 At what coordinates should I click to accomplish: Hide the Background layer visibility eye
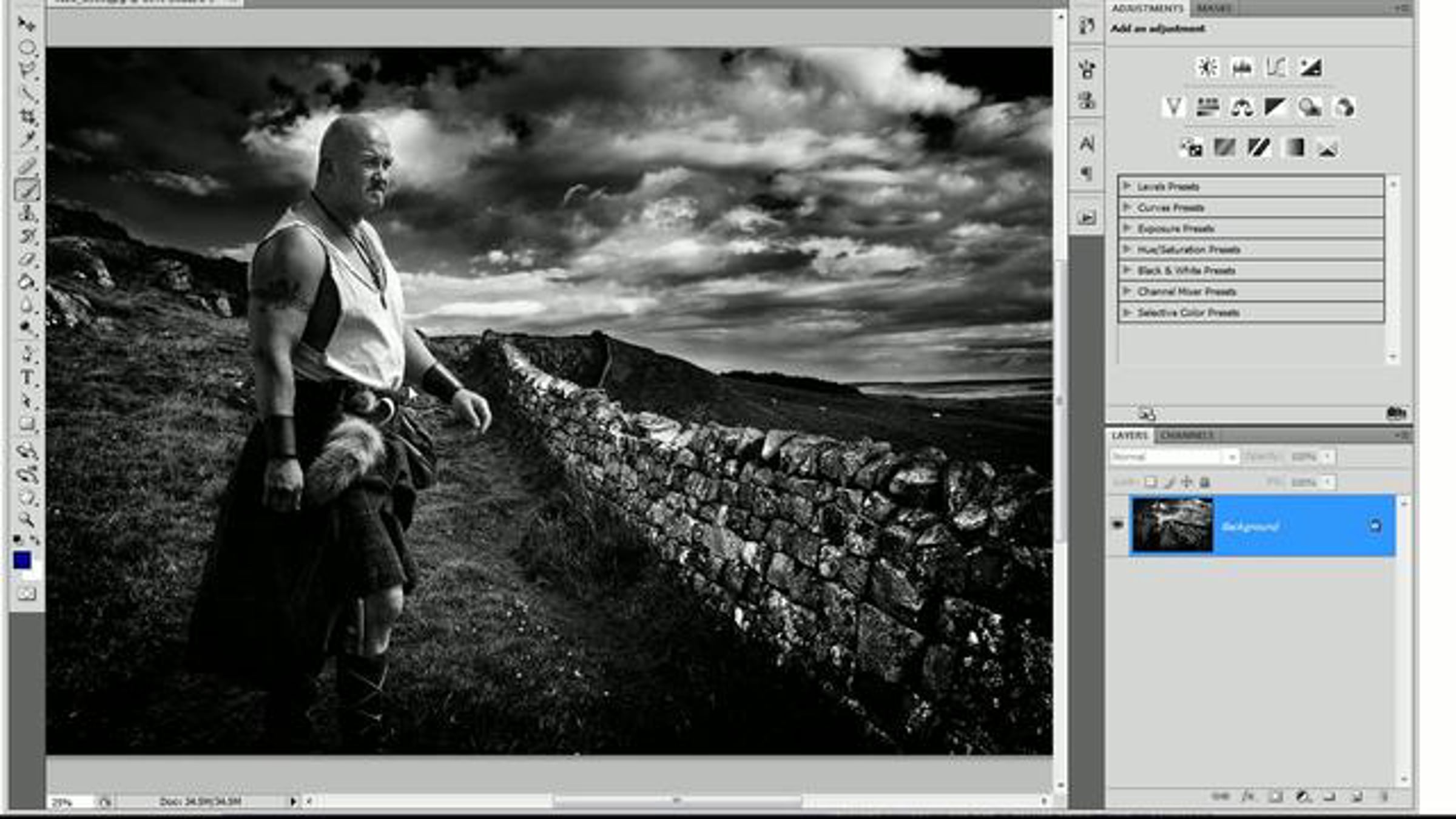(1117, 525)
